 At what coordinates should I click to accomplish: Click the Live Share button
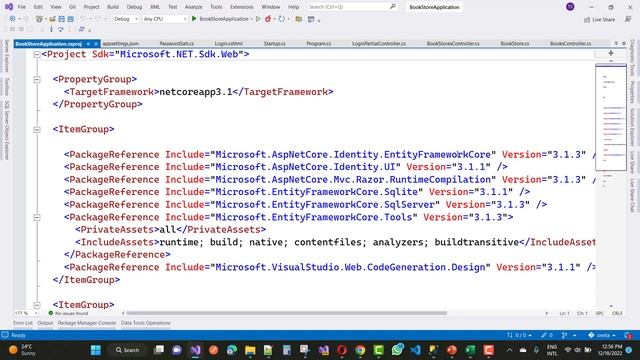[599, 19]
